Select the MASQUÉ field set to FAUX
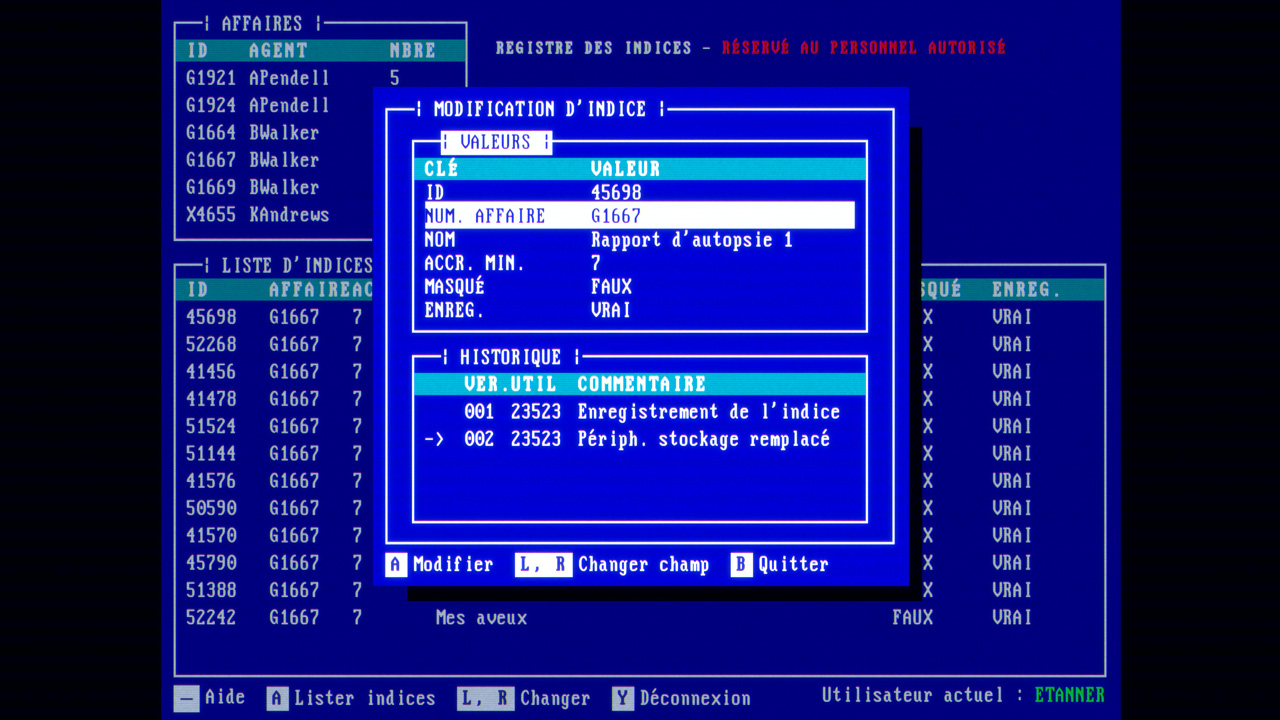 638,287
